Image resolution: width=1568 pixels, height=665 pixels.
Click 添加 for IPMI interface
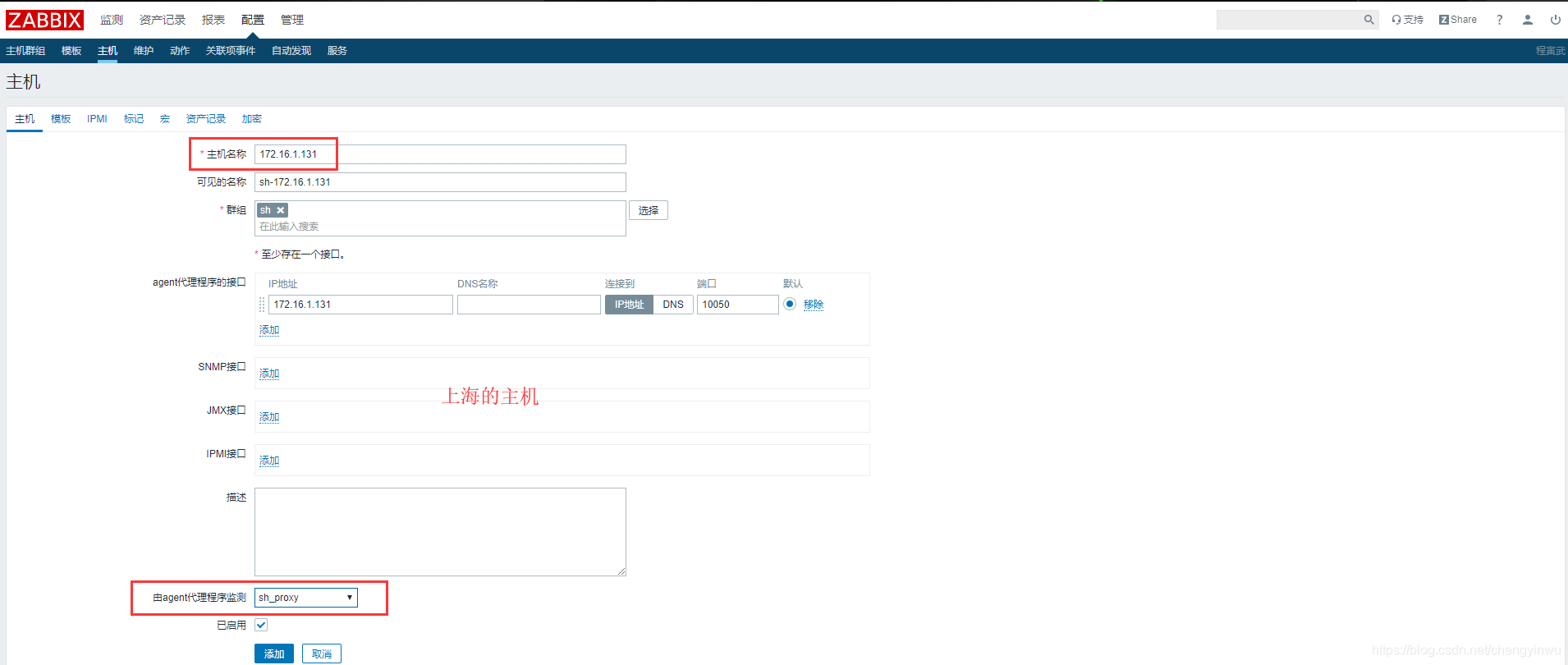[x=269, y=461]
